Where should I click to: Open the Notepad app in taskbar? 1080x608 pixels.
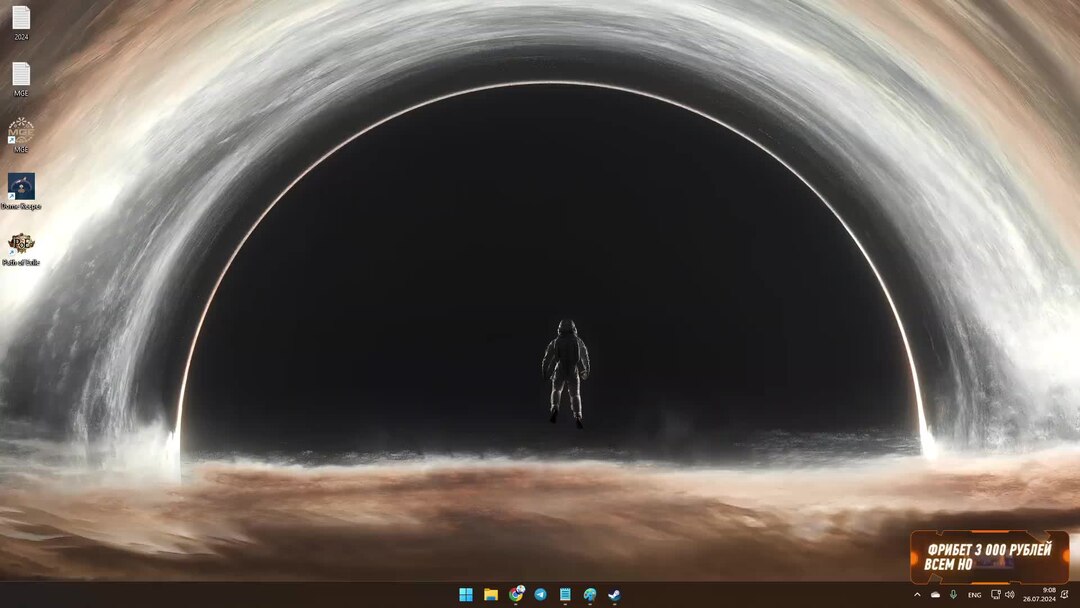pyautogui.click(x=565, y=594)
